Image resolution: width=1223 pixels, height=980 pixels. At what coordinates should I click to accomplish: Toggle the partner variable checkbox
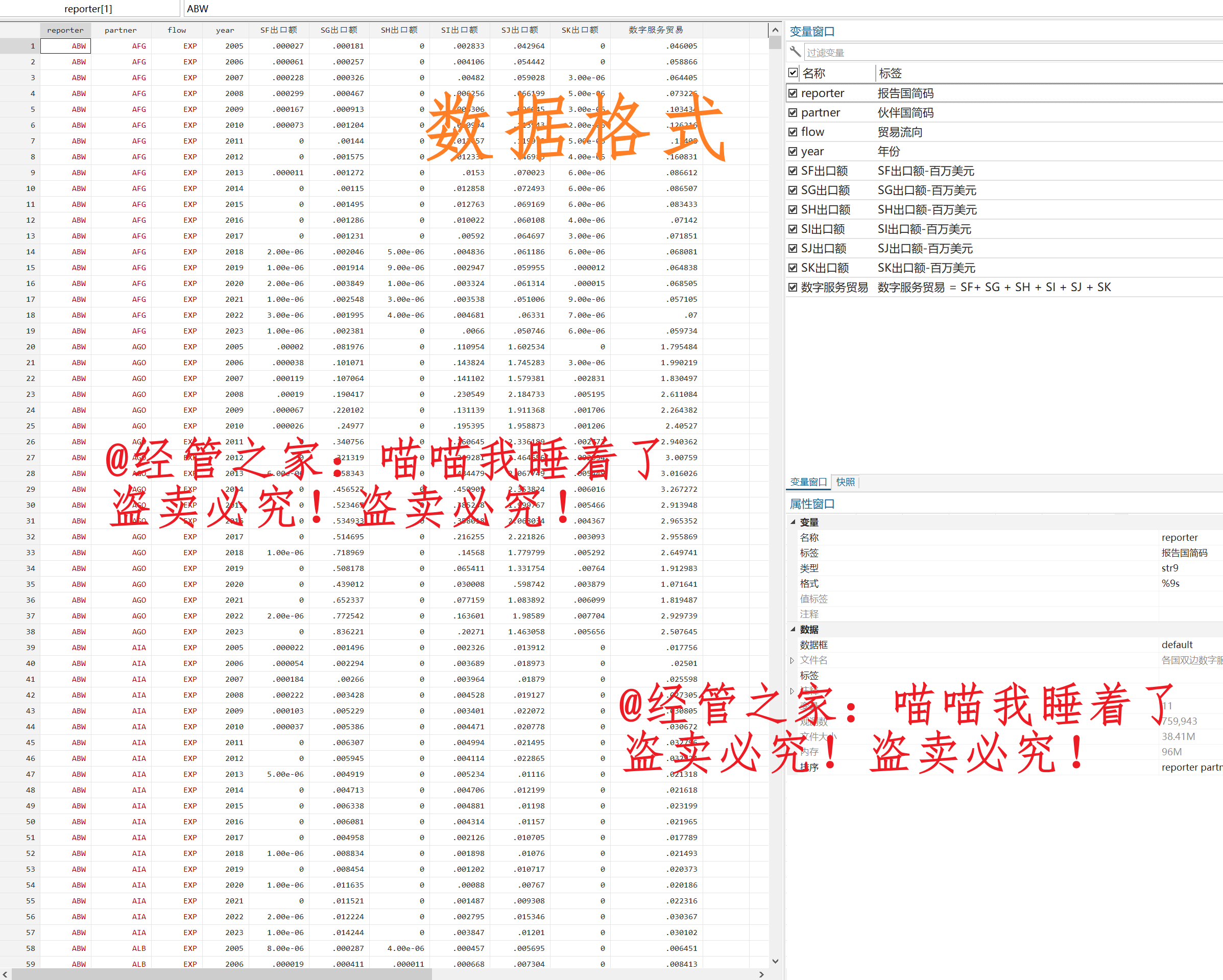point(793,112)
